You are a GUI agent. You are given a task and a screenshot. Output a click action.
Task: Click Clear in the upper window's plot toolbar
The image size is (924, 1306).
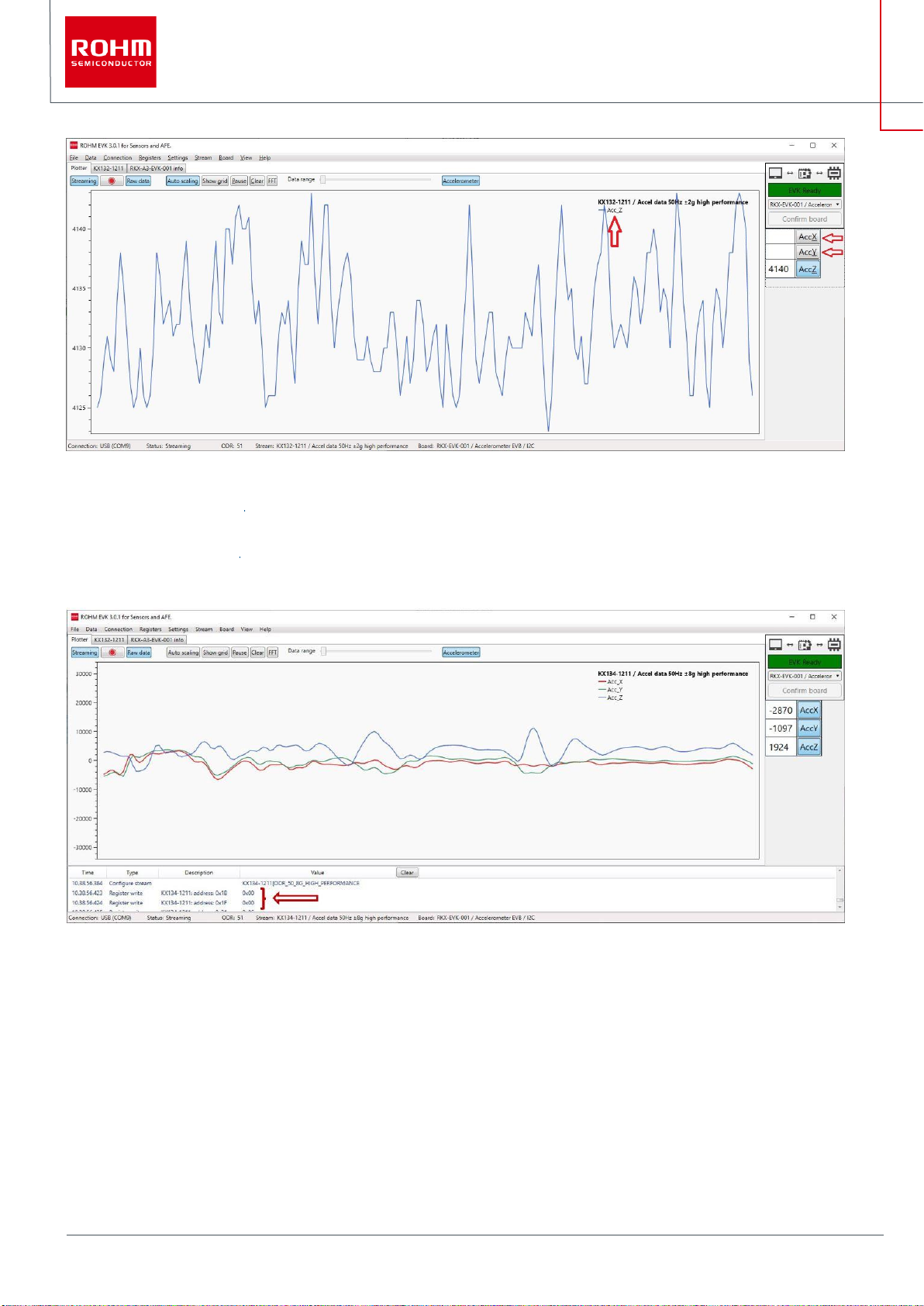[x=257, y=181]
